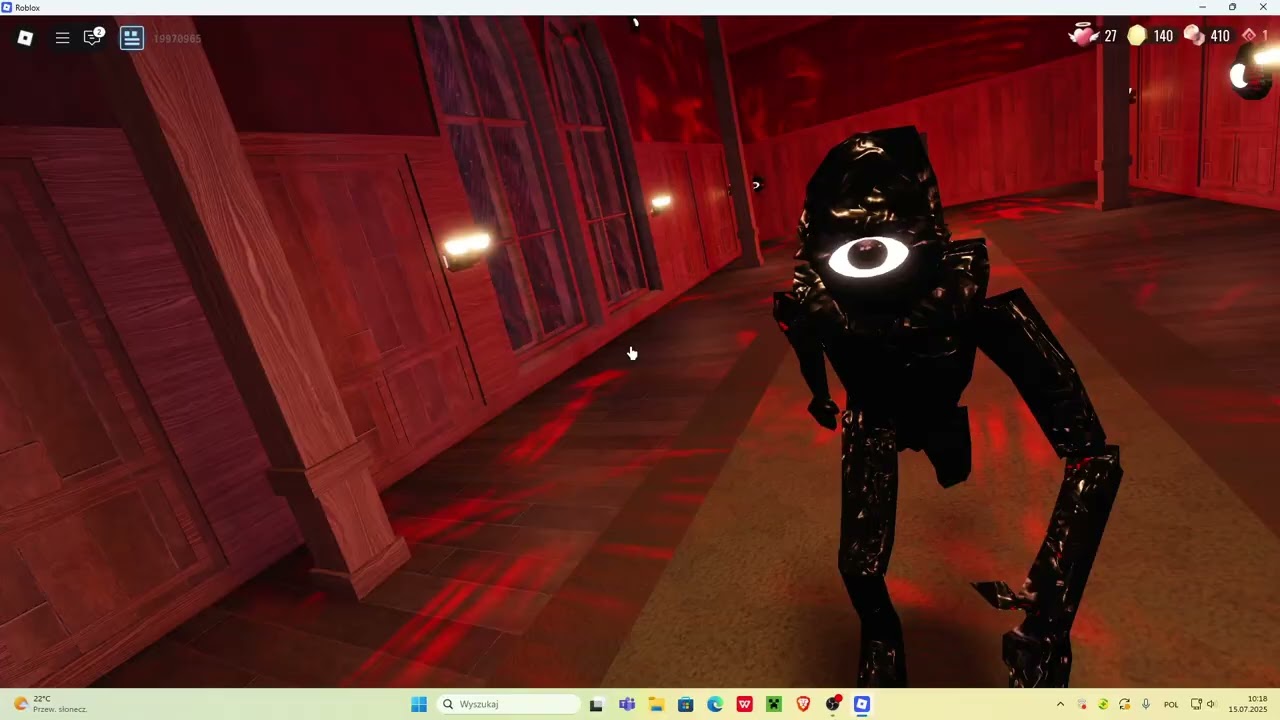Launch Microsoft Edge from the taskbar
The height and width of the screenshot is (720, 1280).
pos(715,704)
